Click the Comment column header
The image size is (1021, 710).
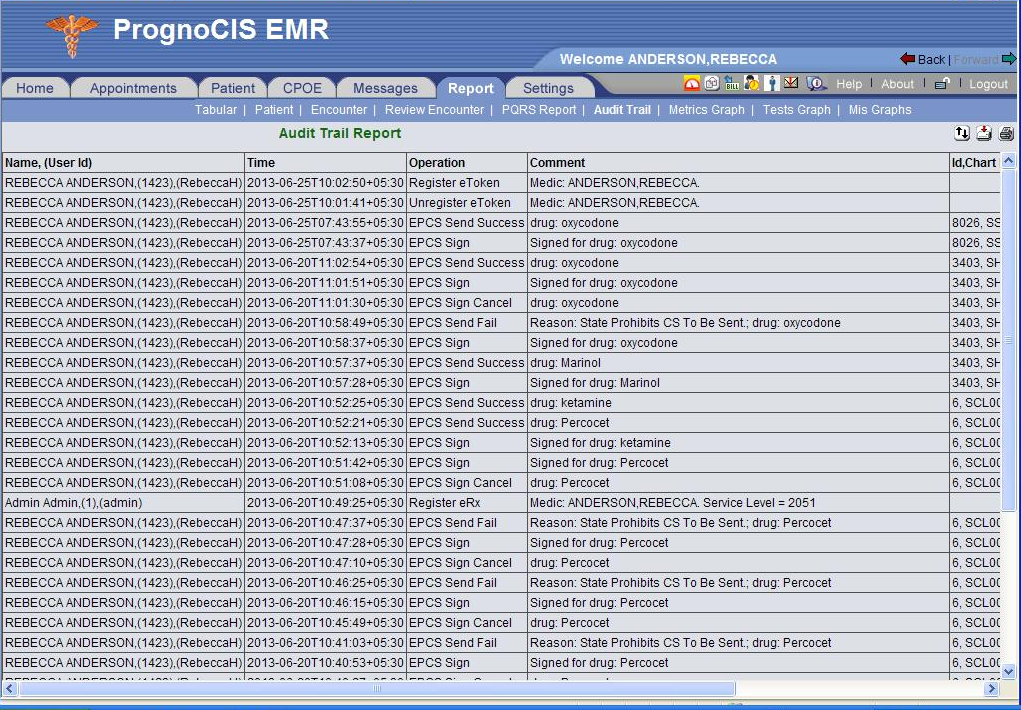[x=738, y=162]
